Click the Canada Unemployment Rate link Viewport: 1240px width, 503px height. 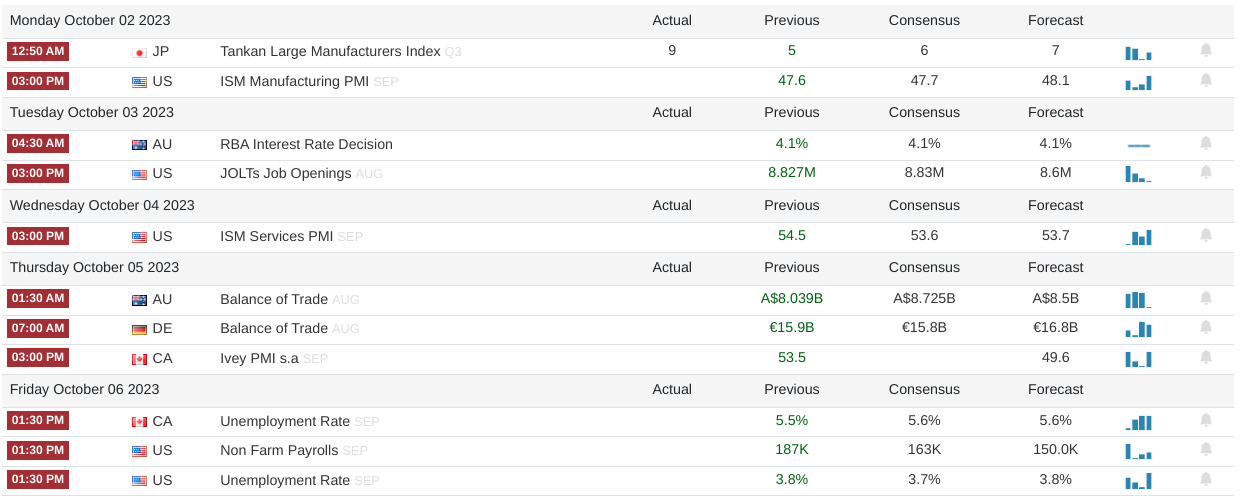(285, 421)
